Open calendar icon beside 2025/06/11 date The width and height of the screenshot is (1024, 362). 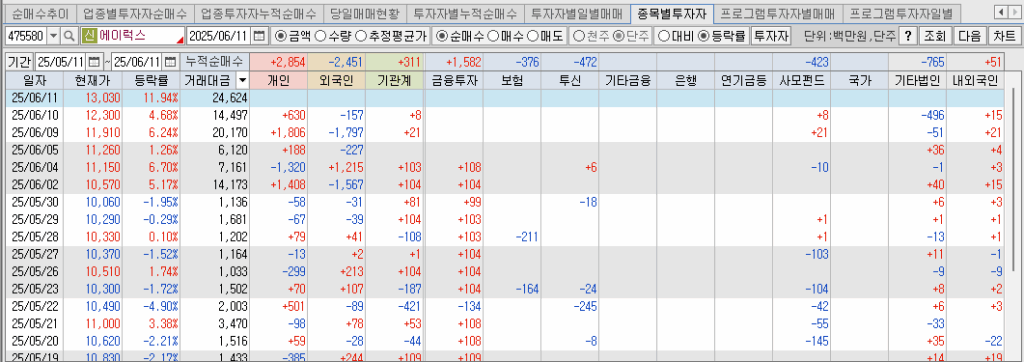pyautogui.click(x=259, y=36)
